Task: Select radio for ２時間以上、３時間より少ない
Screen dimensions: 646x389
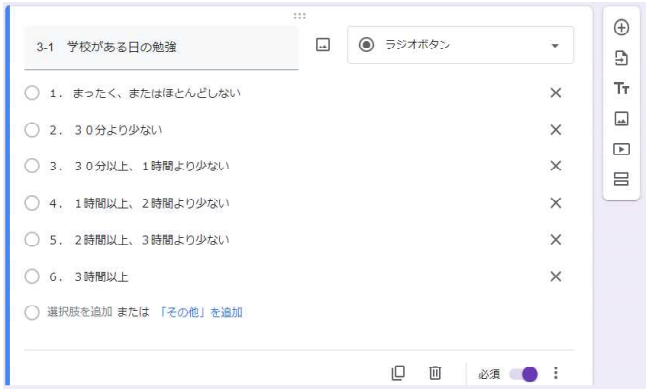Action: (32, 239)
